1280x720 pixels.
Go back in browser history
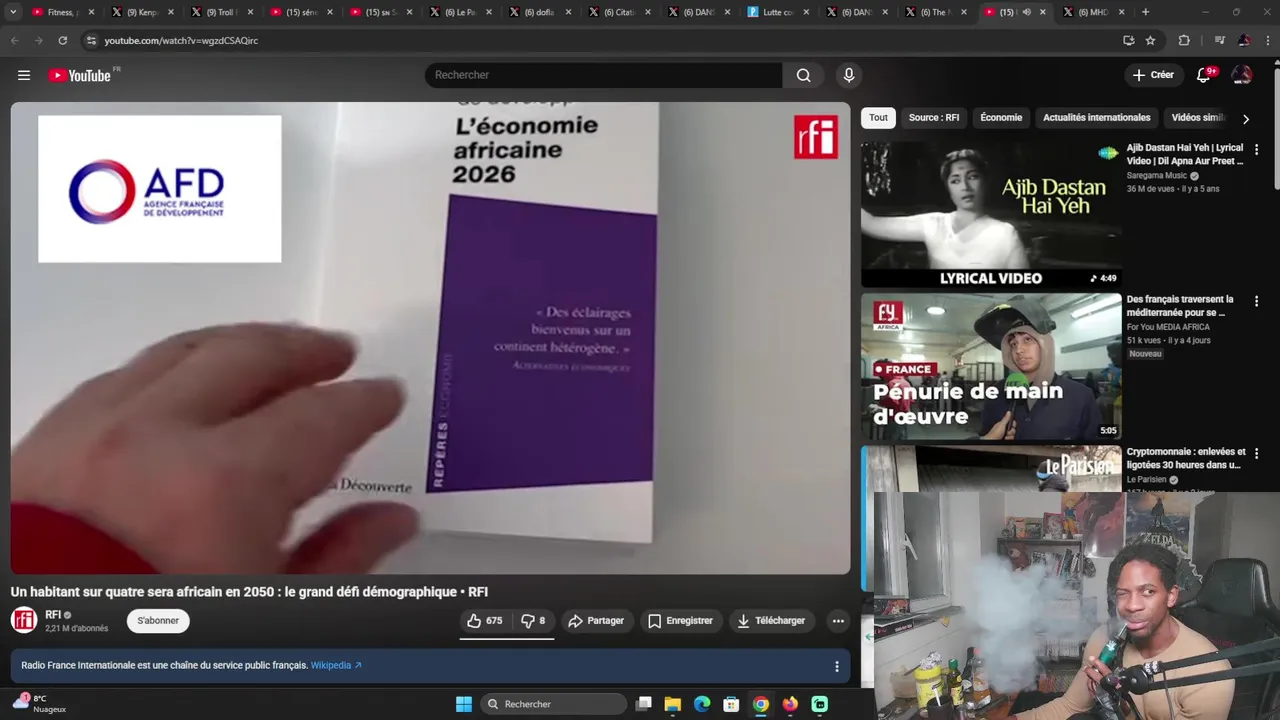pos(14,40)
